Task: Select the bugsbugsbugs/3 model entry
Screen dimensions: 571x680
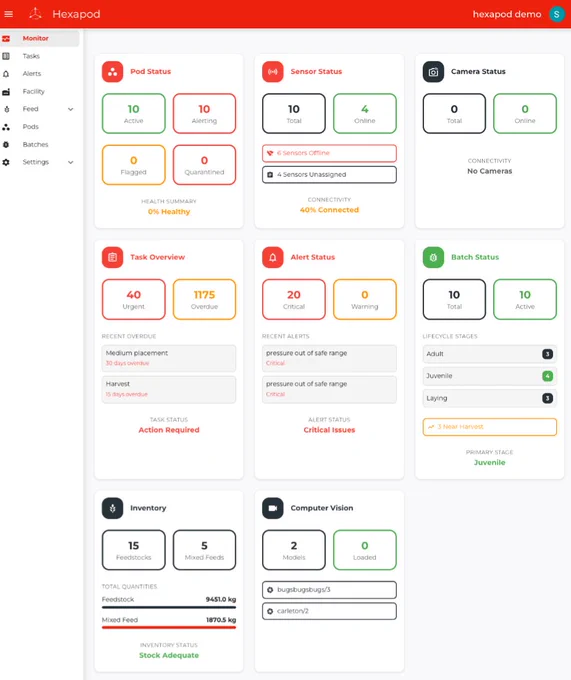Action: point(329,590)
